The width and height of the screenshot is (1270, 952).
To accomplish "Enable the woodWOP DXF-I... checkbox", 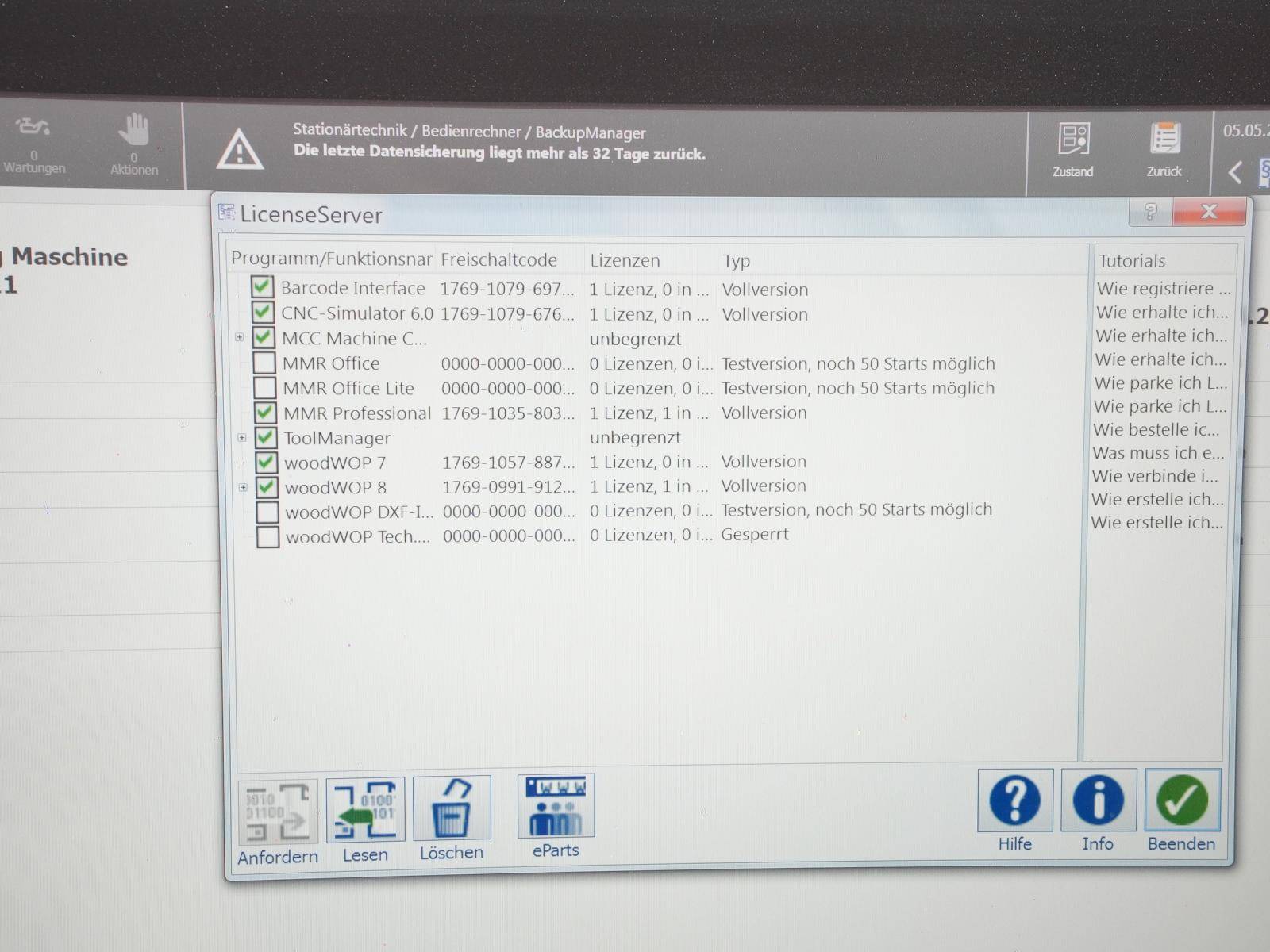I will pos(267,512).
